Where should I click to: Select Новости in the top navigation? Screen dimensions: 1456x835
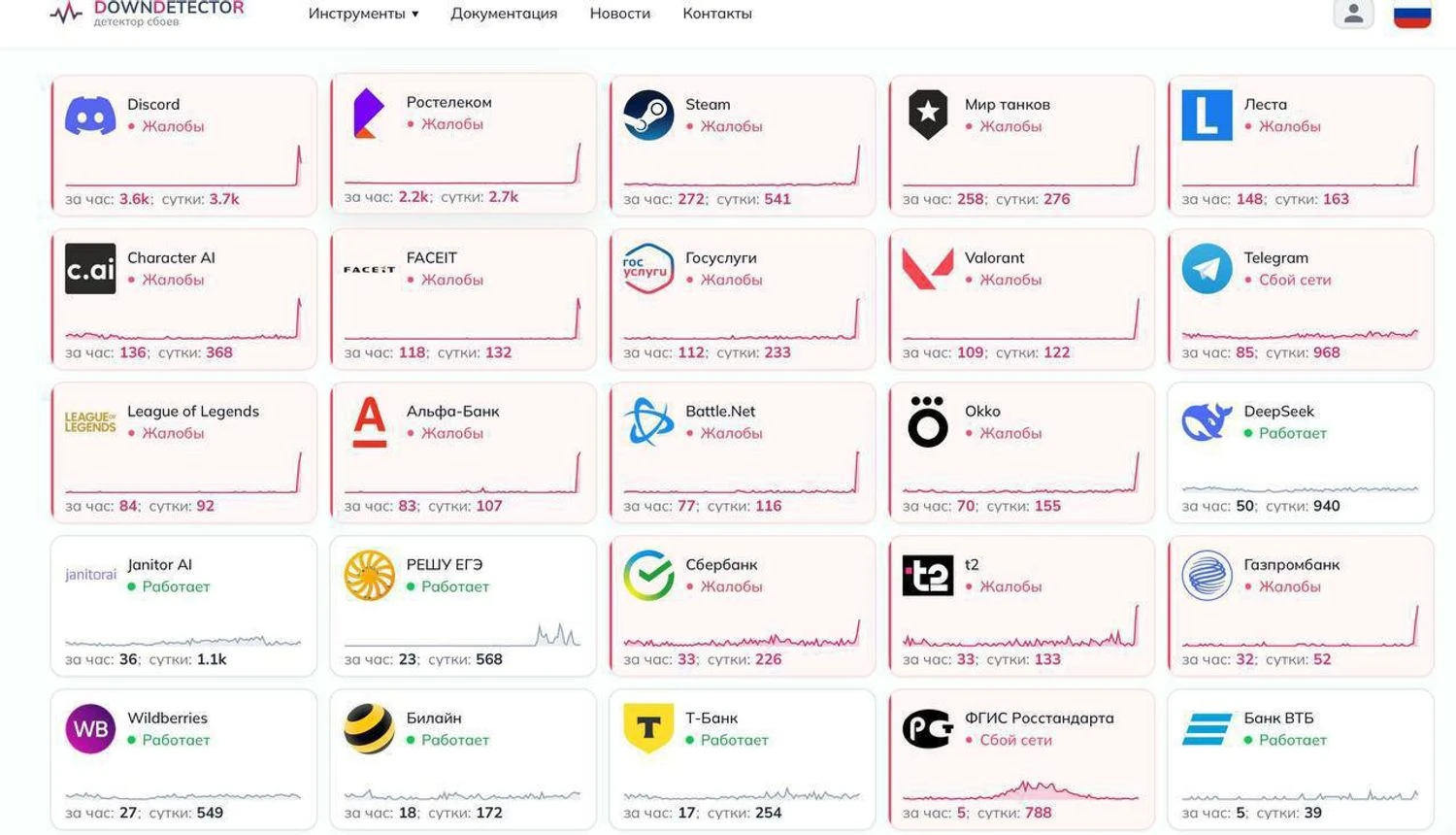tap(619, 14)
